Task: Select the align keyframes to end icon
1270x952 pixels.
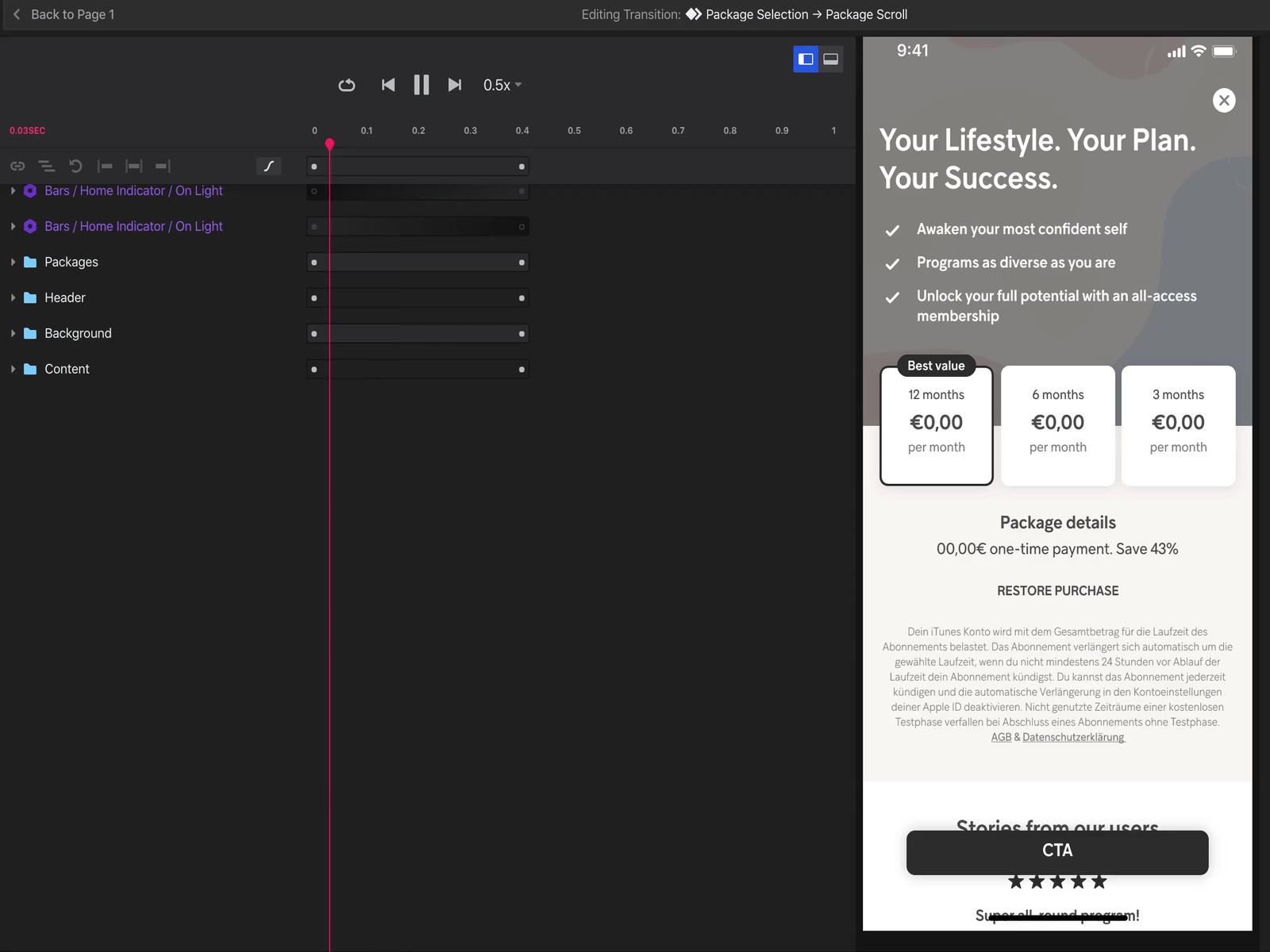Action: [x=162, y=166]
